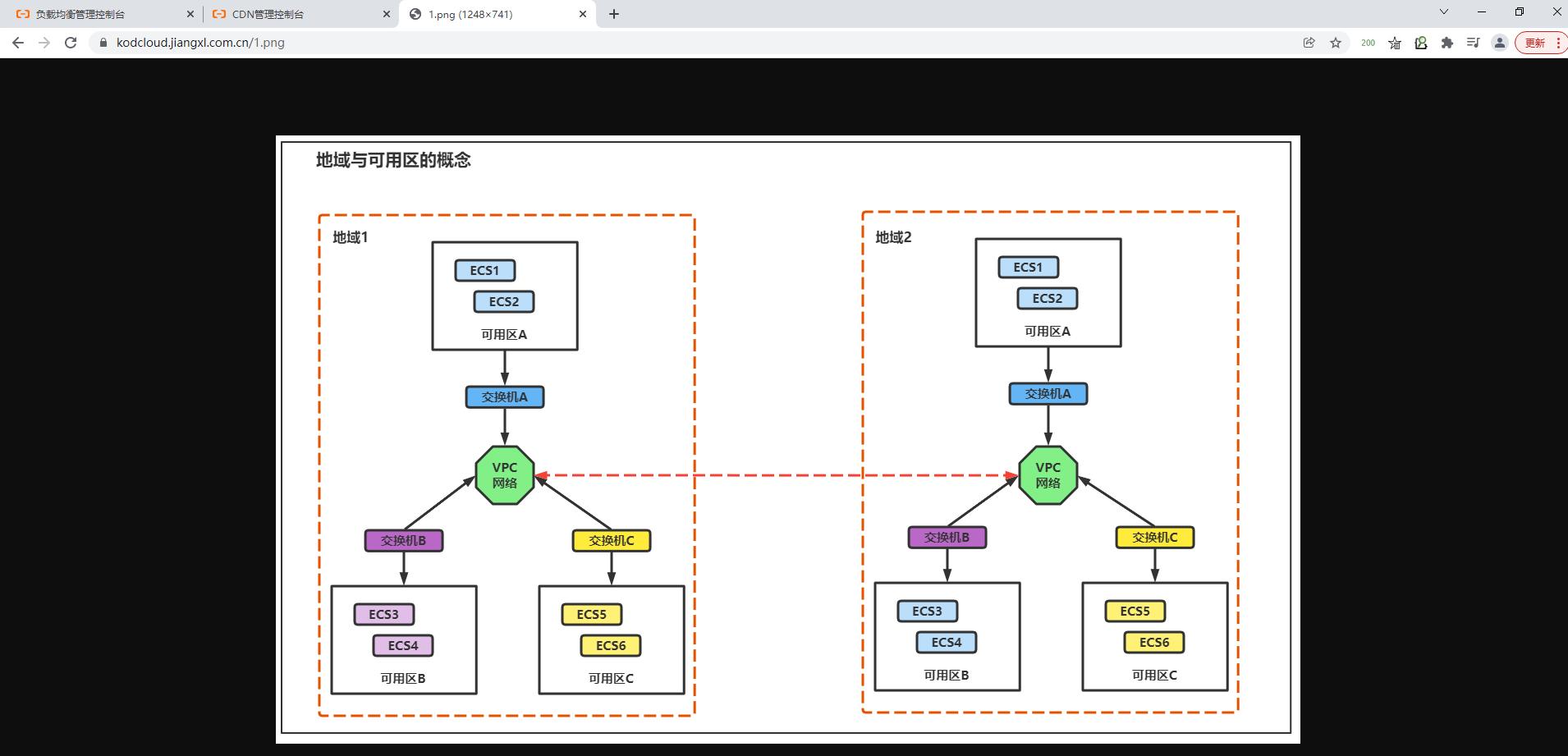Click the ECS1 box in 地域1
1568x756 pixels.
[x=485, y=270]
